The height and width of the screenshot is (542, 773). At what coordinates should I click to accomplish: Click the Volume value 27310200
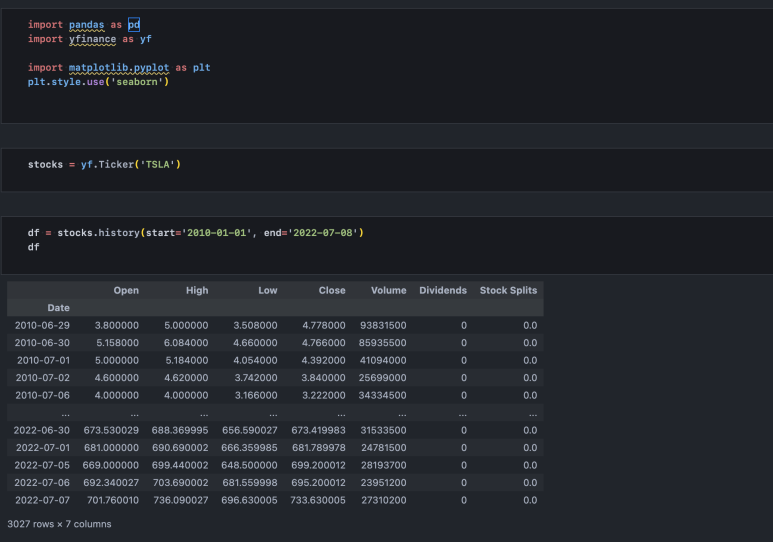click(x=384, y=501)
